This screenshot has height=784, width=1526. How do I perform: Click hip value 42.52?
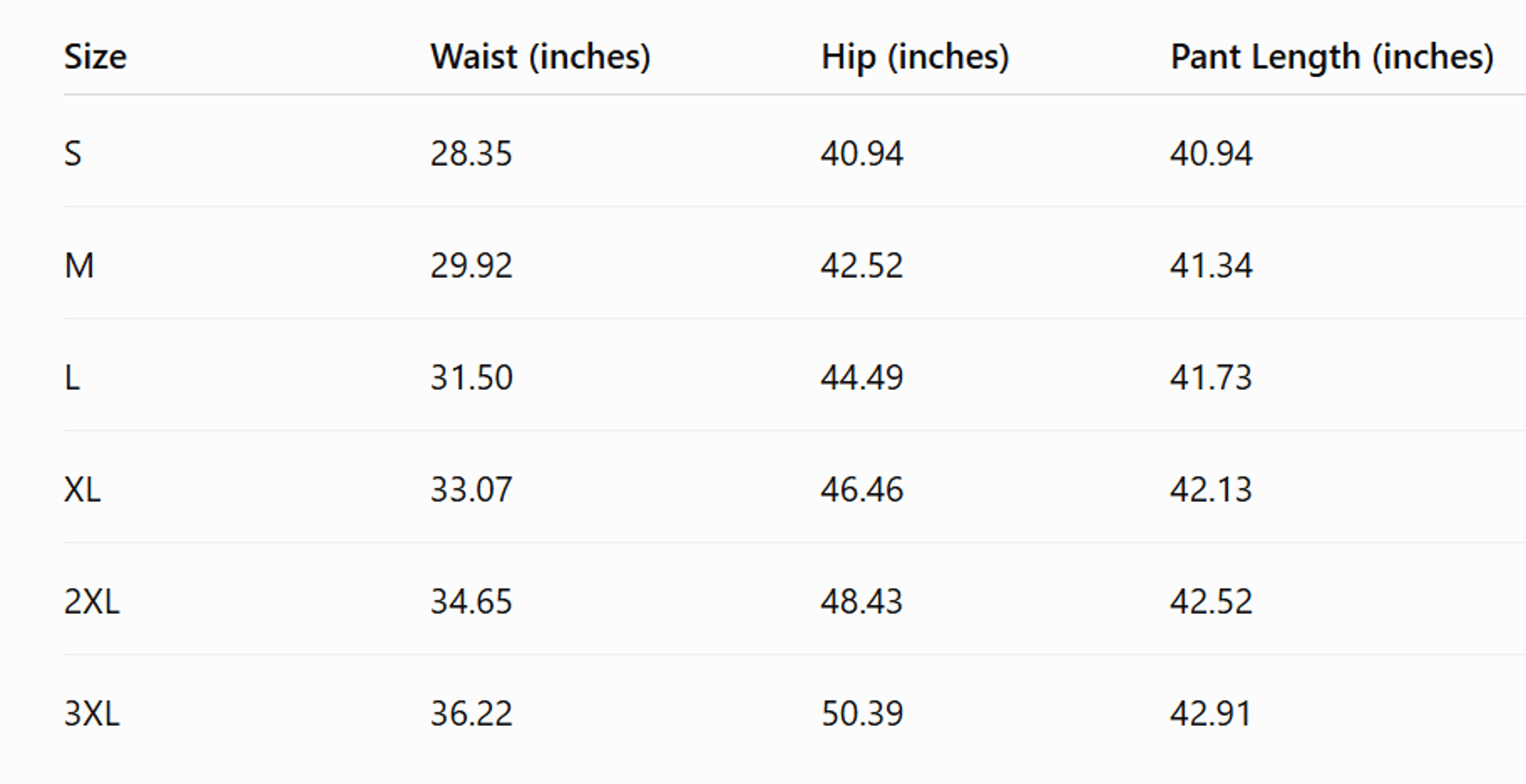(861, 265)
